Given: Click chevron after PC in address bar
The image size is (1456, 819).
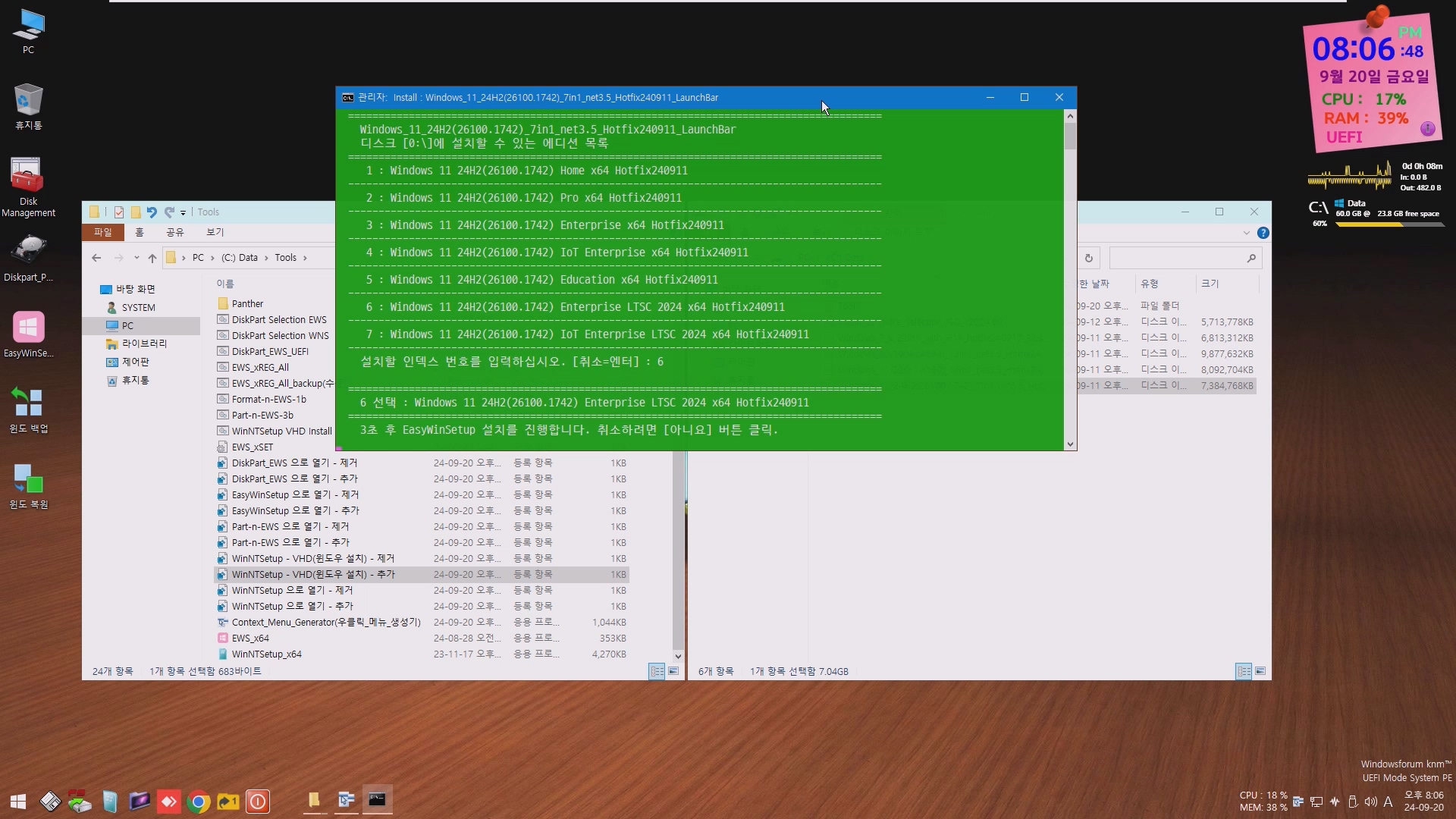Looking at the screenshot, I should click(x=212, y=258).
